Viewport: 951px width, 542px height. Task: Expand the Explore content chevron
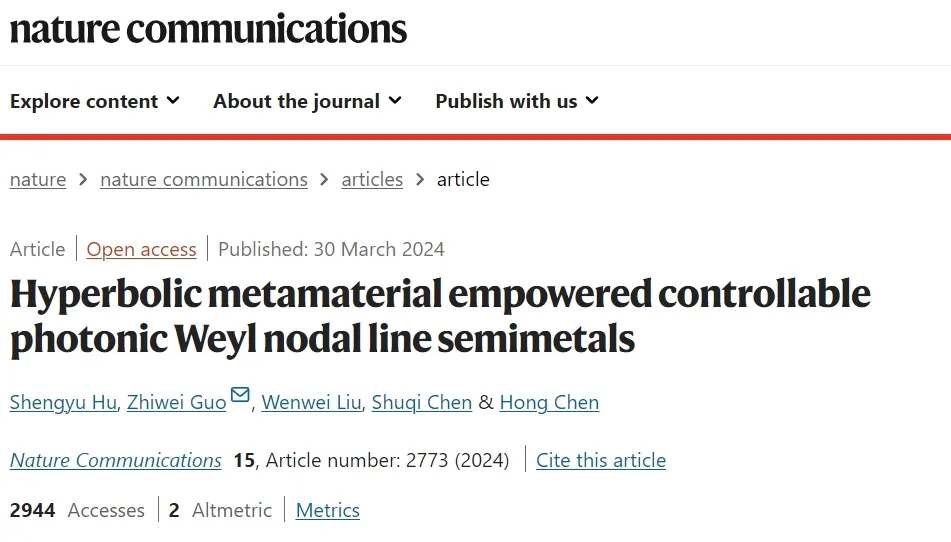173,100
